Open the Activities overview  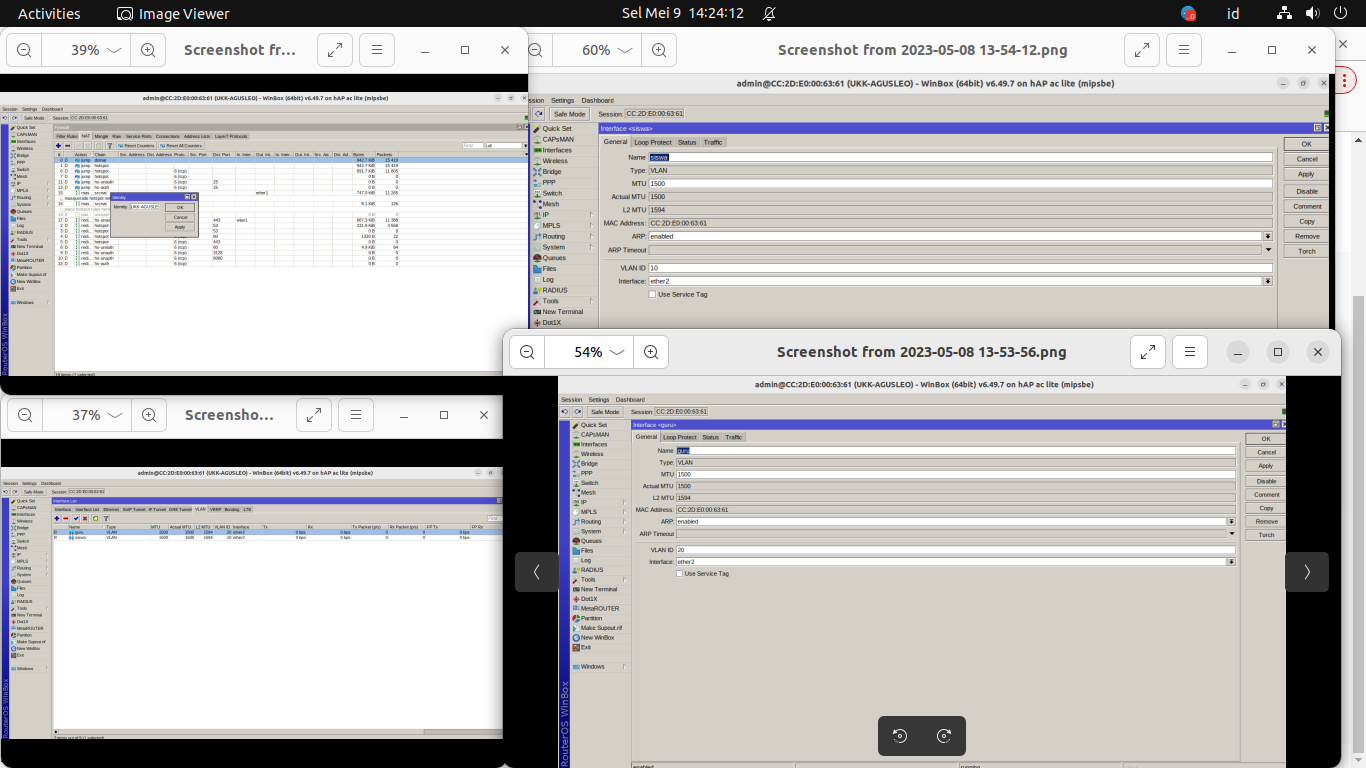pos(49,14)
